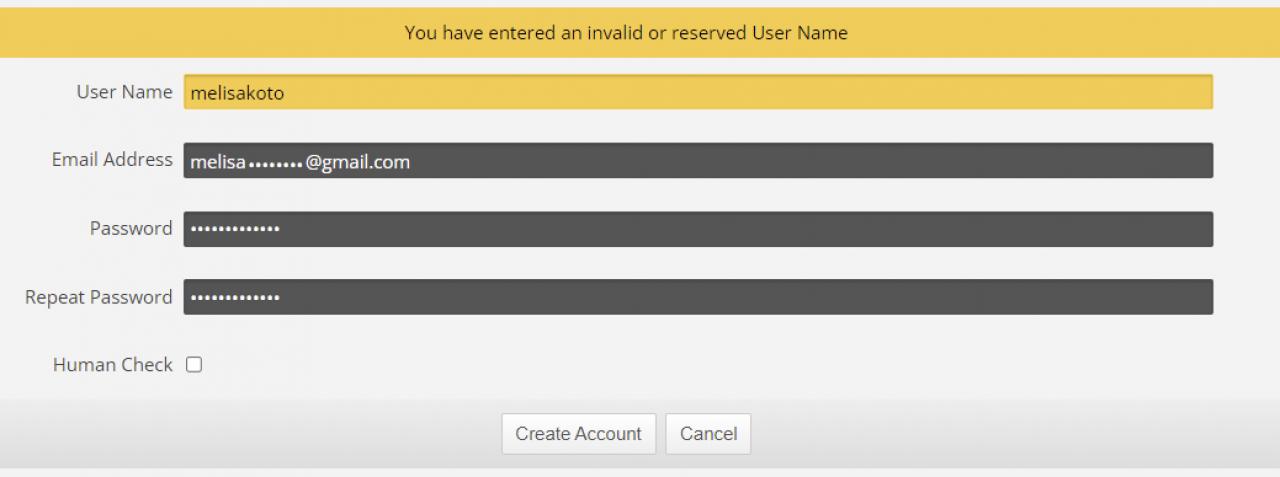Click the Create Account button
Screen dimensions: 1280x477
pyautogui.click(x=579, y=434)
